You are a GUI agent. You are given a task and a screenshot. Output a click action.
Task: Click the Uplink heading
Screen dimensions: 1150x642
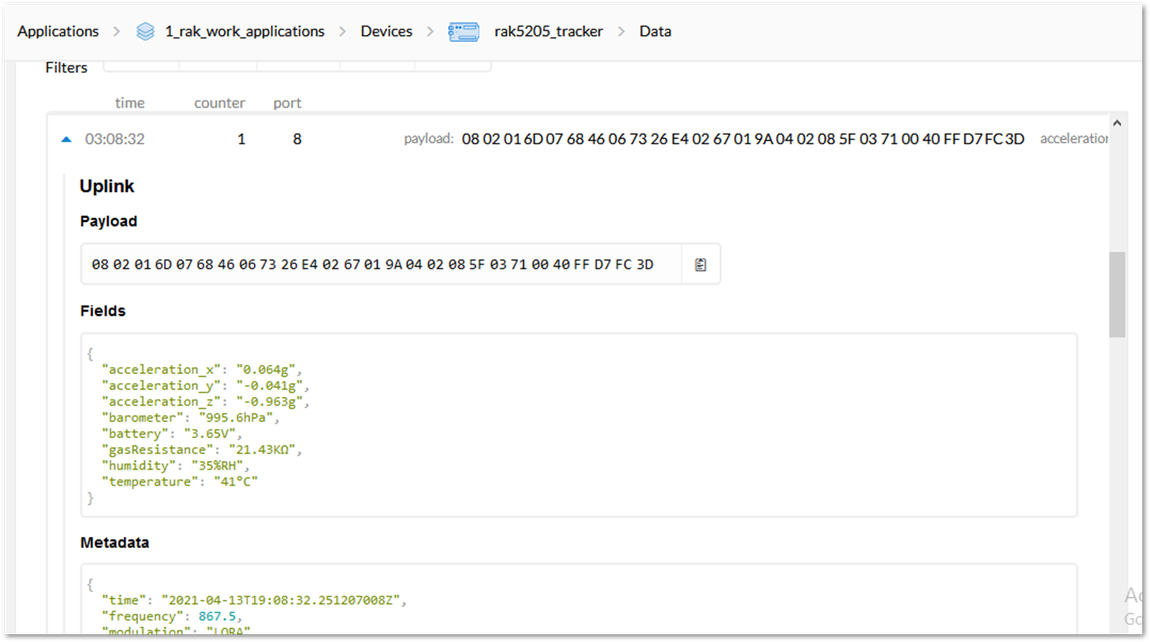click(x=107, y=186)
